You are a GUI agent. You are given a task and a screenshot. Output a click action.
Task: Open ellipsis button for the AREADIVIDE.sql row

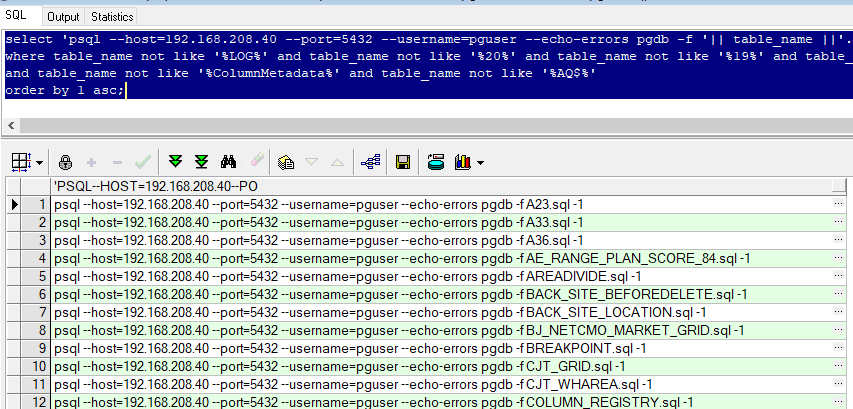click(x=839, y=276)
